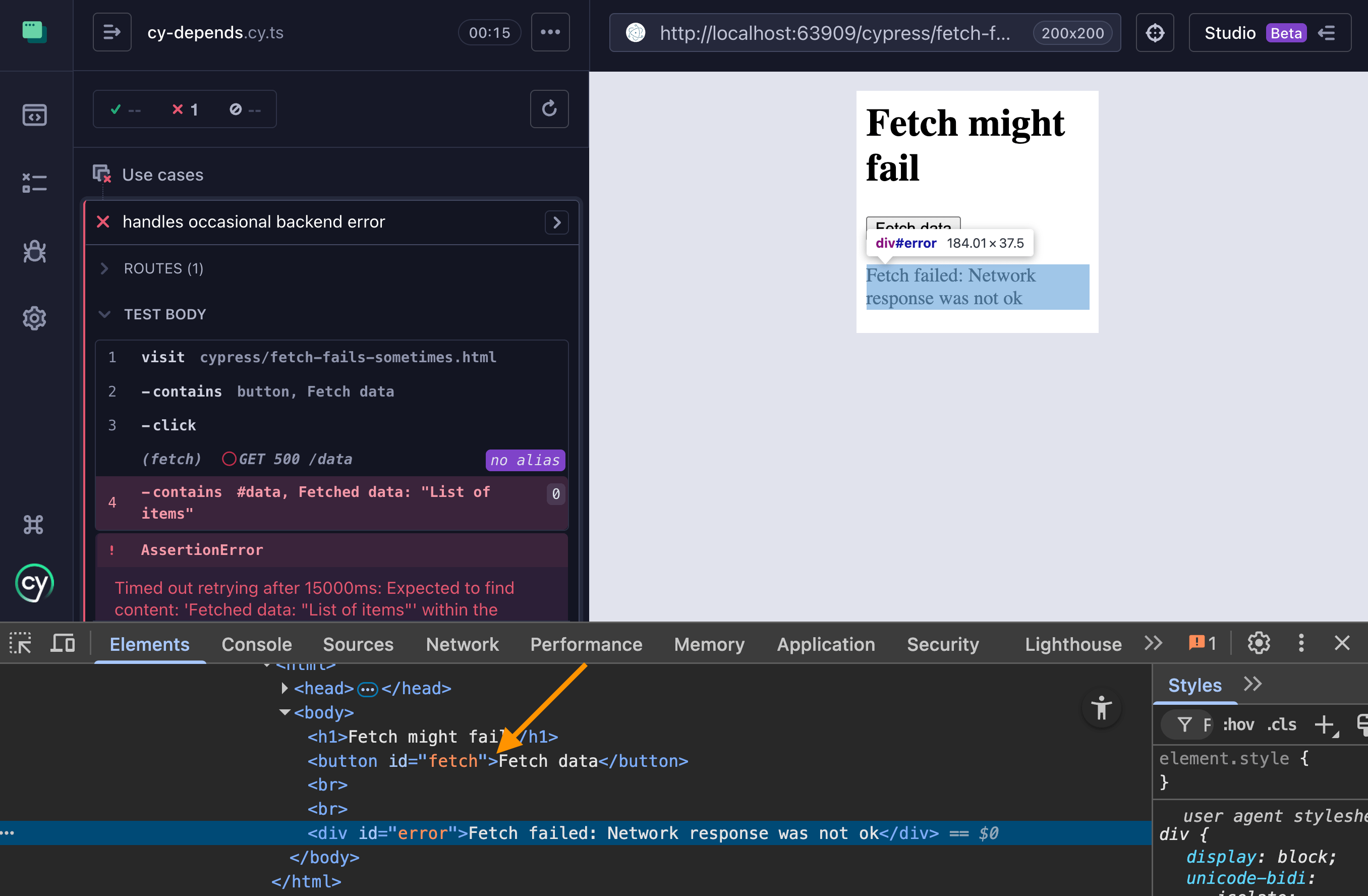Go to the Performance tab
Image resolution: width=1368 pixels, height=896 pixels.
(586, 644)
